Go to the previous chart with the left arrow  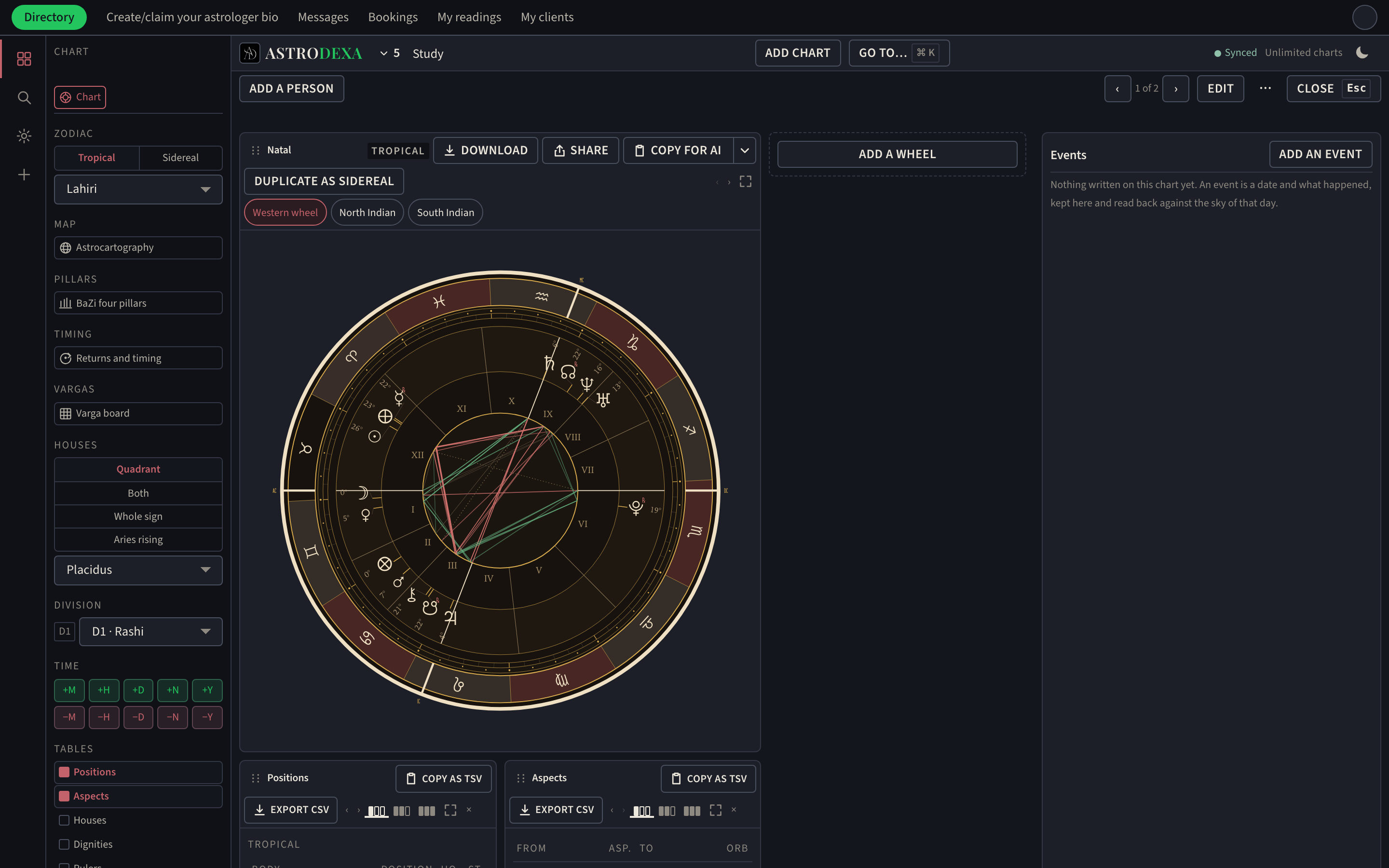coord(1117,89)
